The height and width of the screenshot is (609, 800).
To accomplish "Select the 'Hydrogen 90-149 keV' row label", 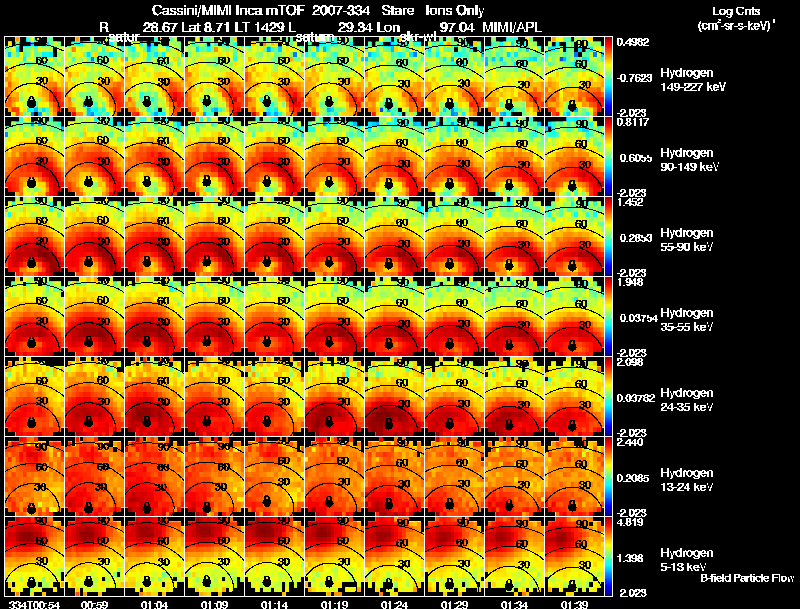I will (689, 160).
